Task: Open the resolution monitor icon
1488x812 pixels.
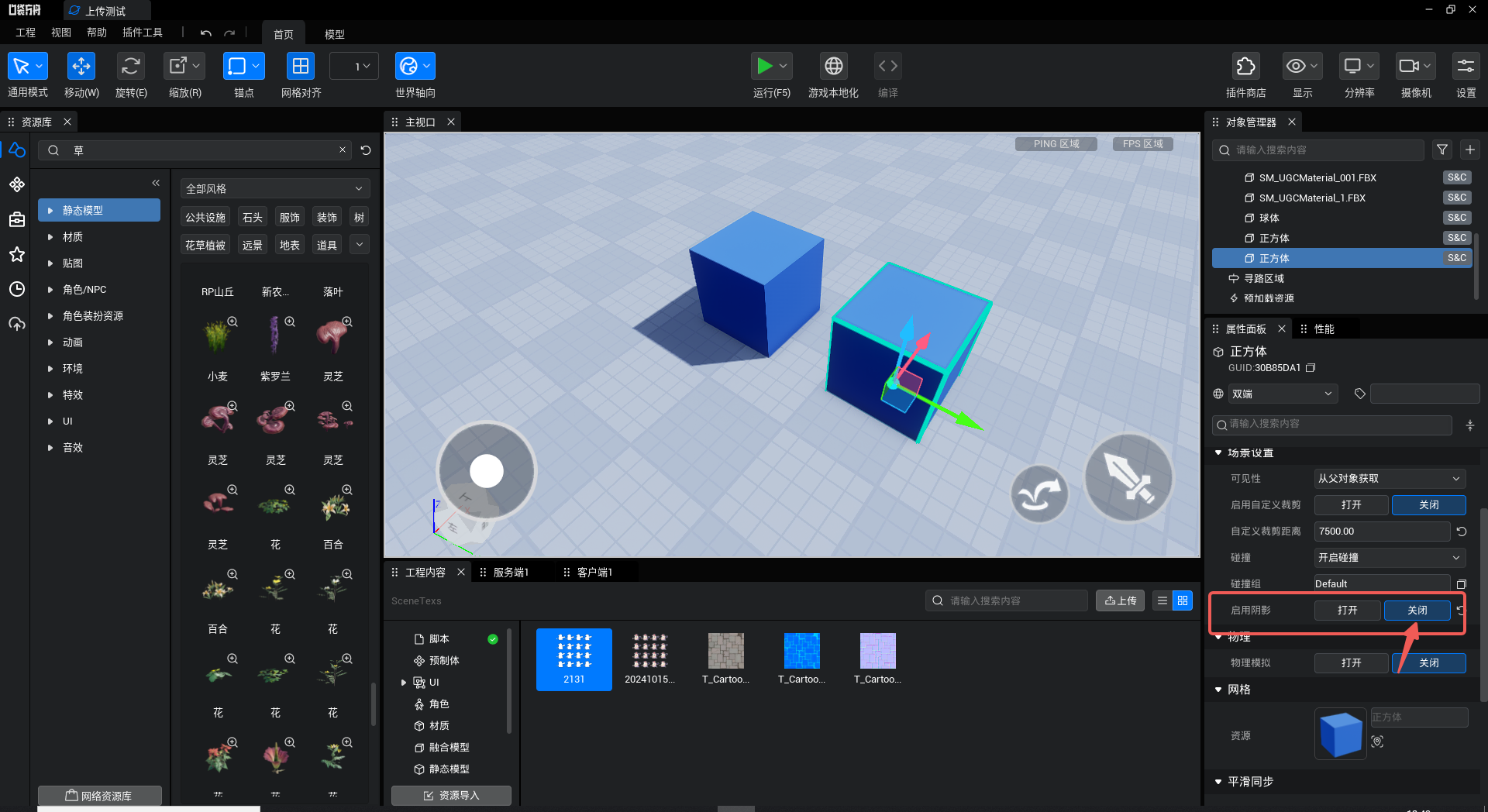Action: (1359, 66)
